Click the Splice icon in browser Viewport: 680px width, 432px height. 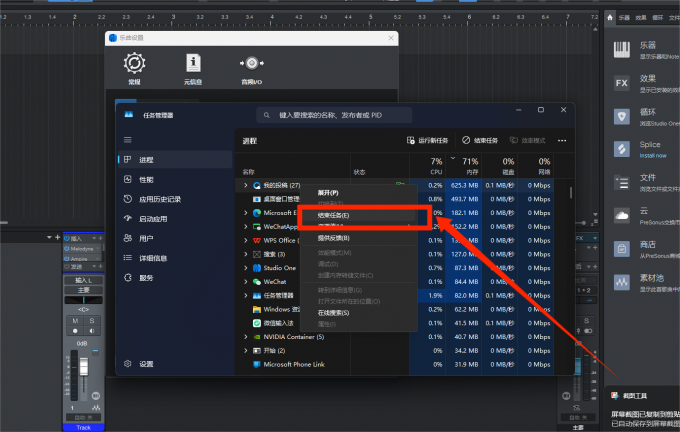pos(621,149)
